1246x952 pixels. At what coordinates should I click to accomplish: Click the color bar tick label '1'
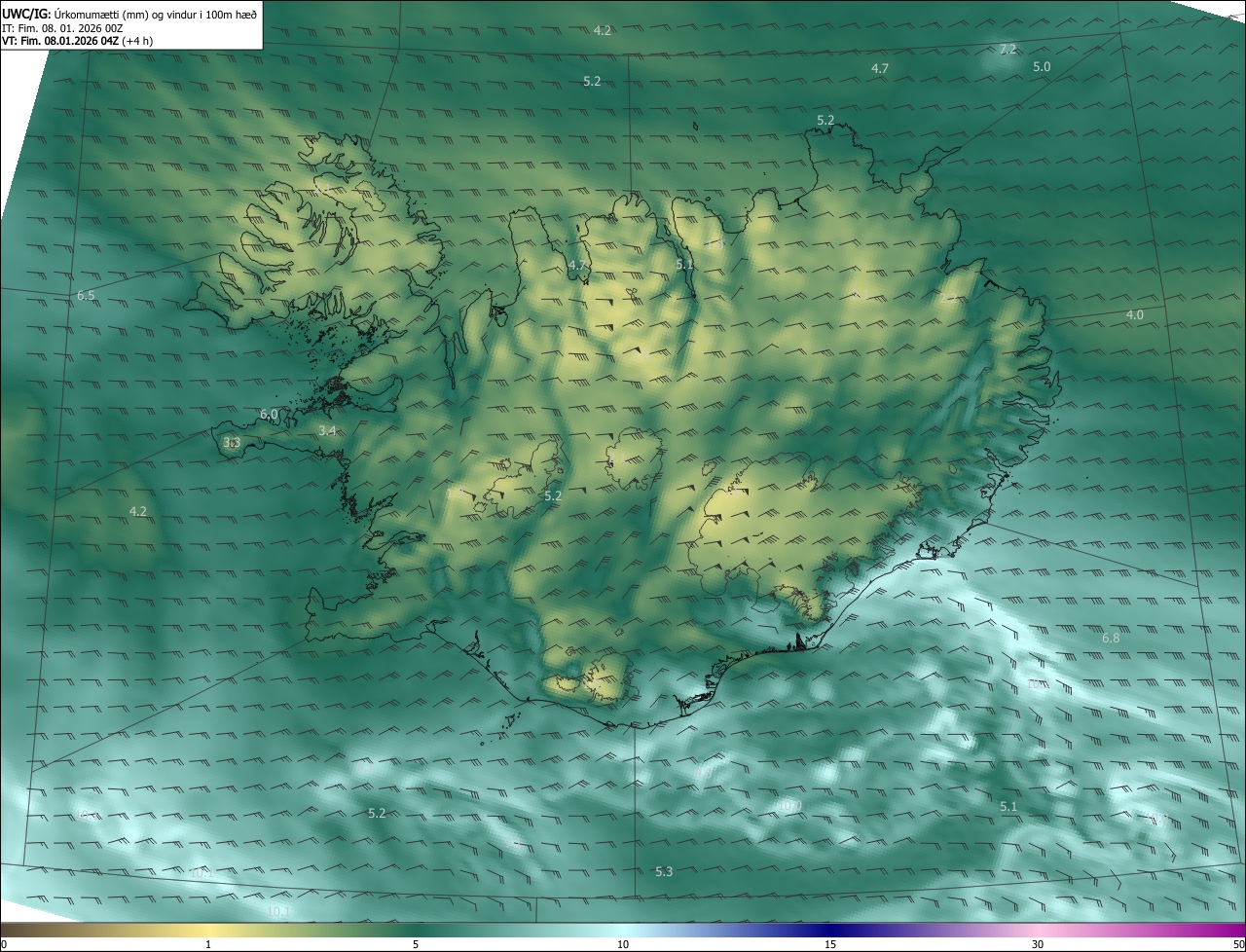coord(208,944)
